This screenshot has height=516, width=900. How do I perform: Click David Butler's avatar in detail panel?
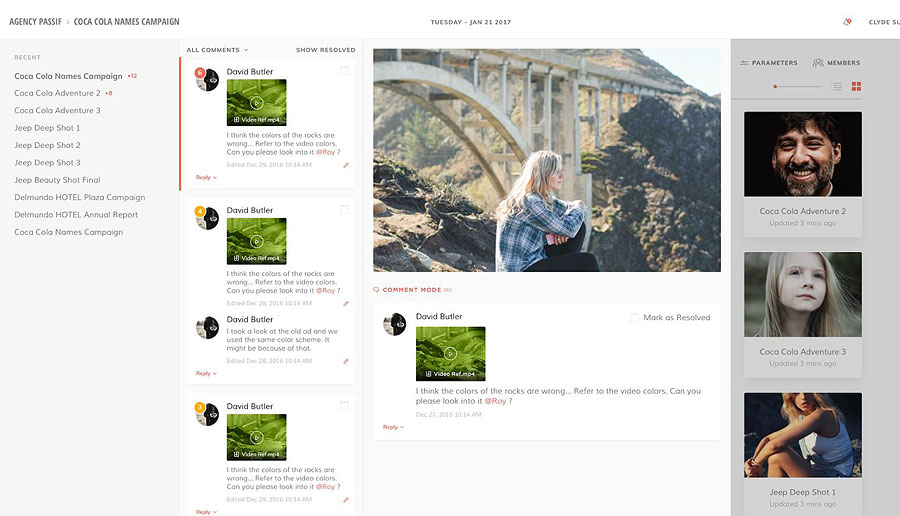point(395,324)
